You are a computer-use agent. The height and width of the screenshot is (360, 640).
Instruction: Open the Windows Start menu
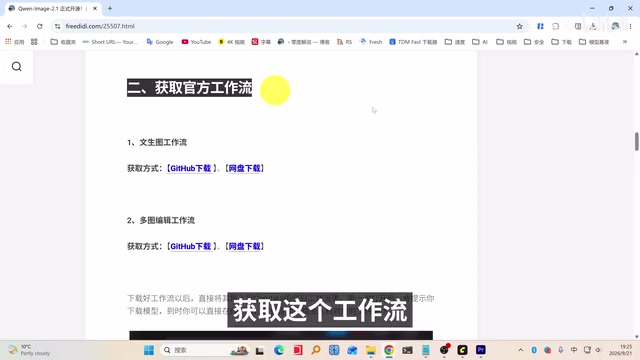pos(149,350)
